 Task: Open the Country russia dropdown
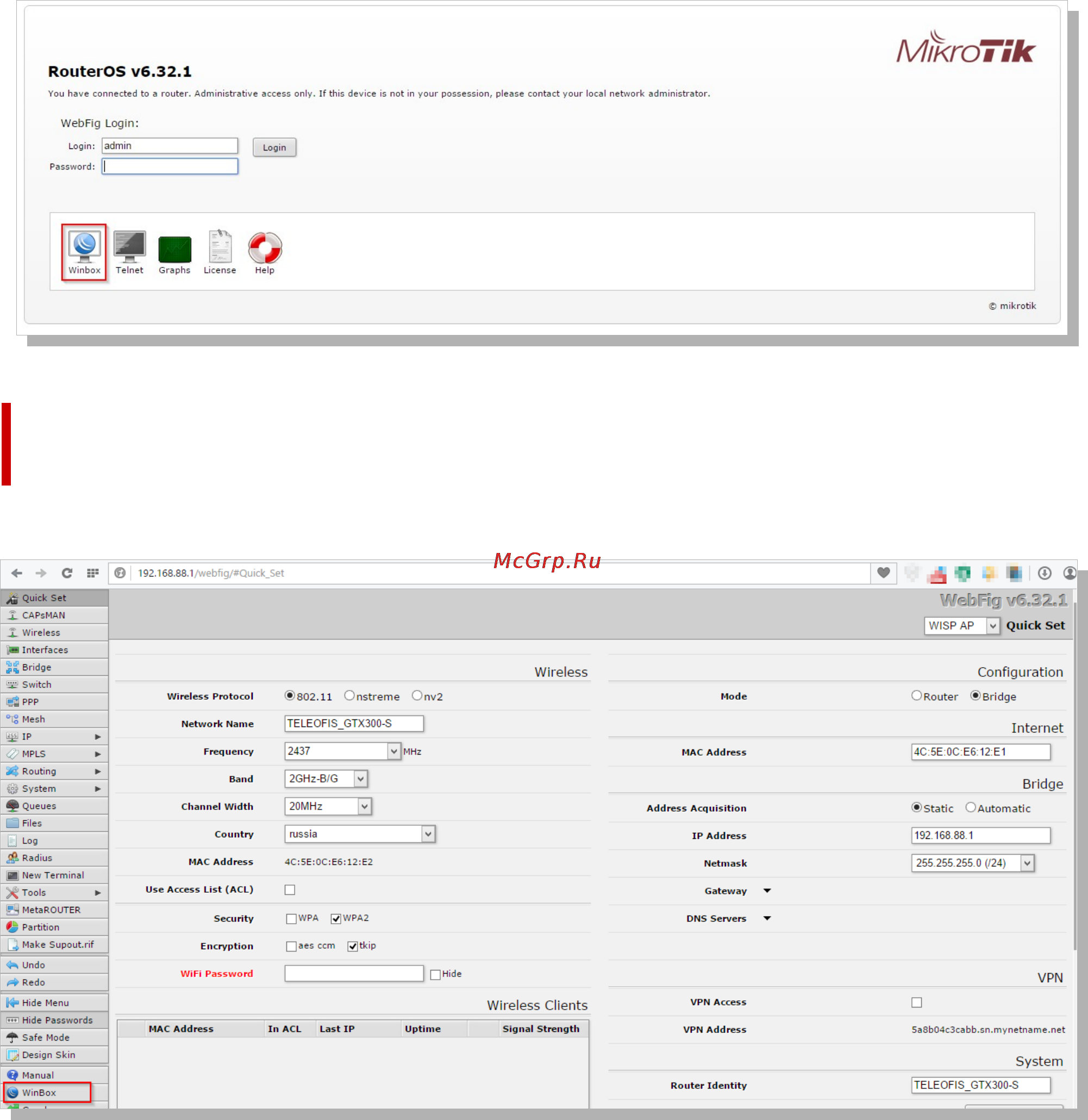[x=360, y=834]
